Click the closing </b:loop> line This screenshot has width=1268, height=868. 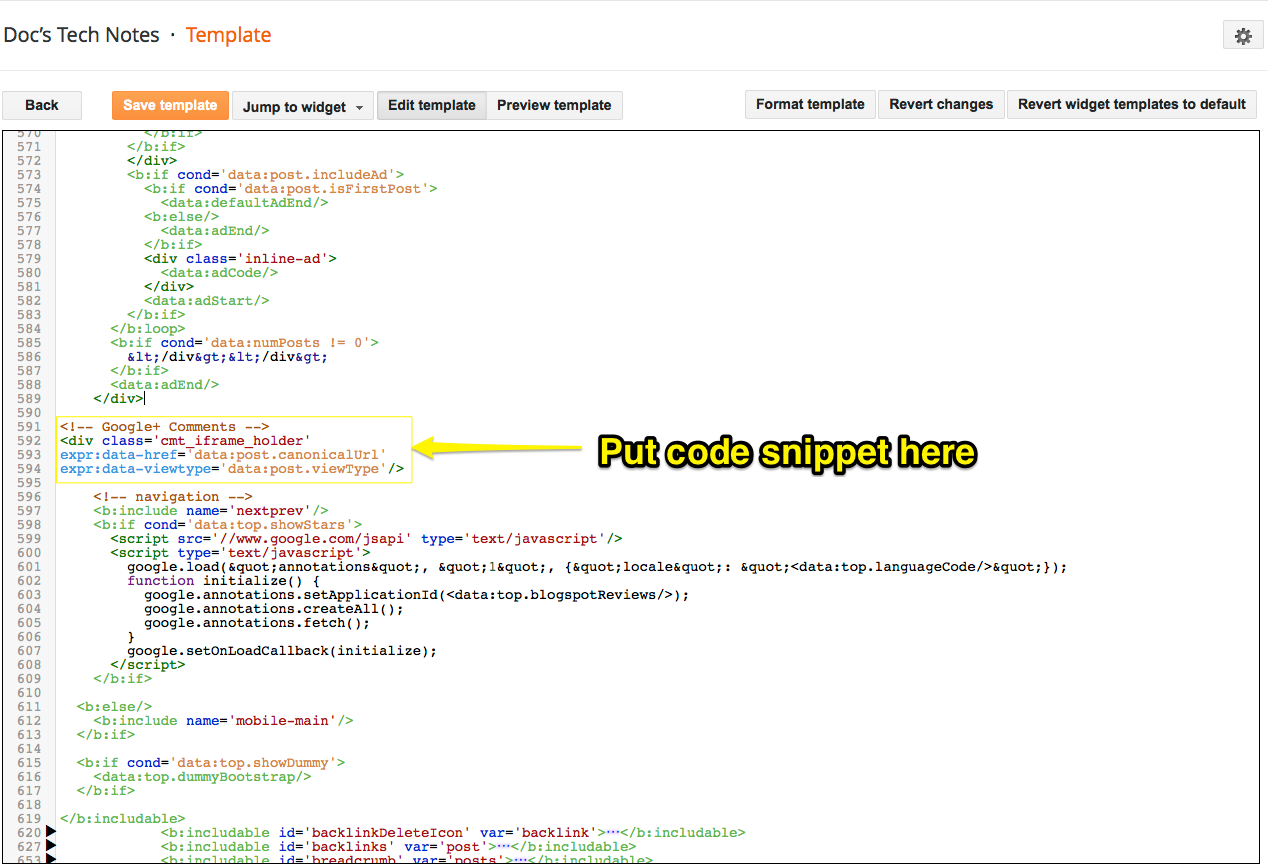(148, 328)
